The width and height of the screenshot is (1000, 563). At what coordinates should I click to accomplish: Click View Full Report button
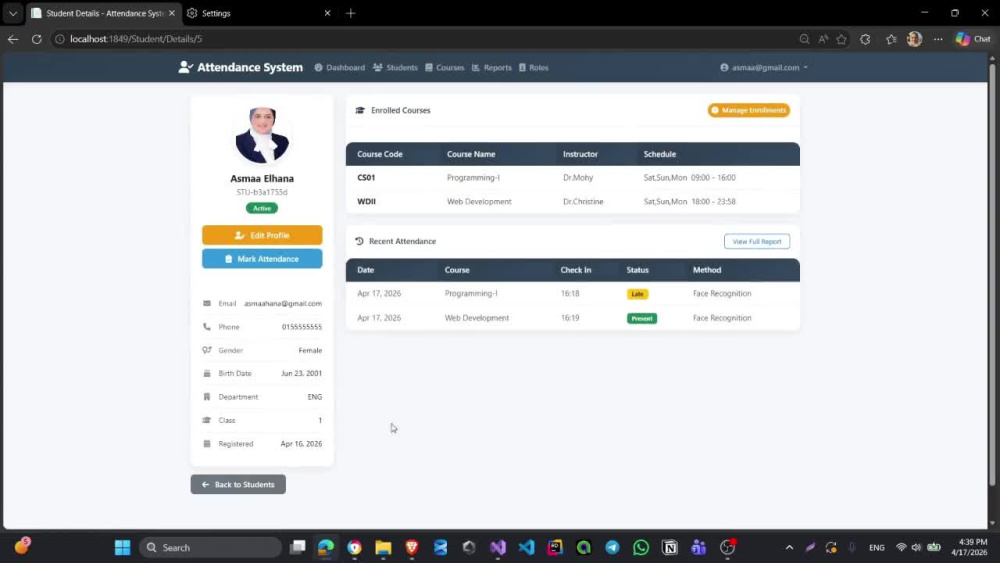click(x=757, y=242)
